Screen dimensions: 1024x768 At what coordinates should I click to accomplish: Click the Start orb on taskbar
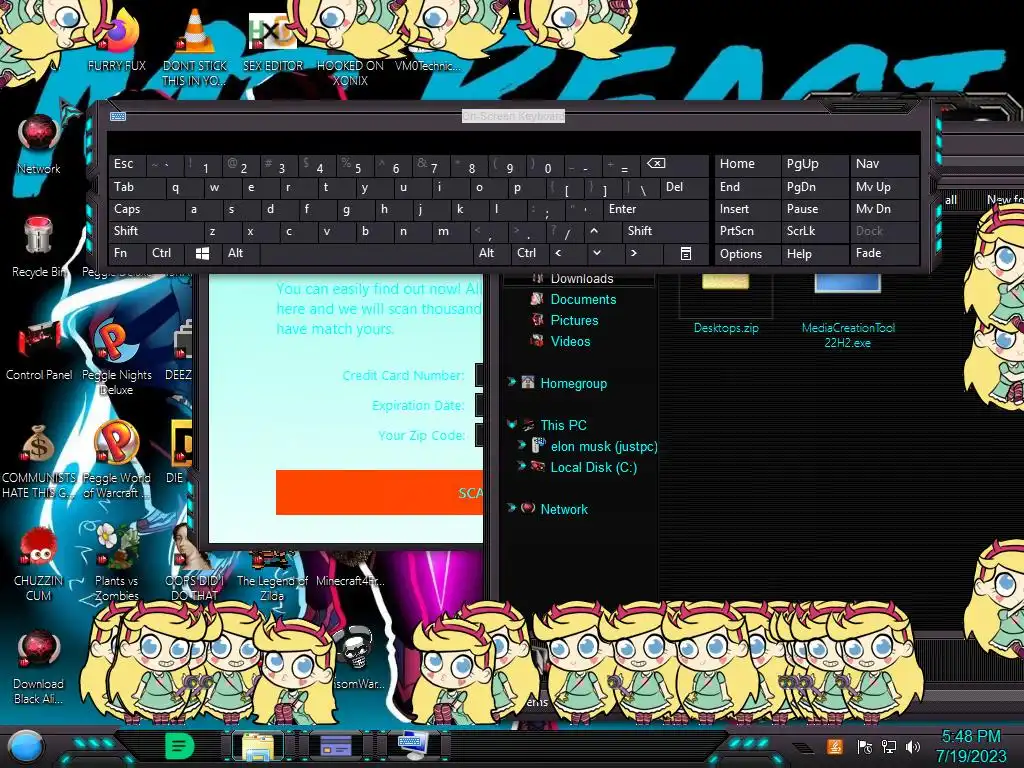click(x=26, y=746)
